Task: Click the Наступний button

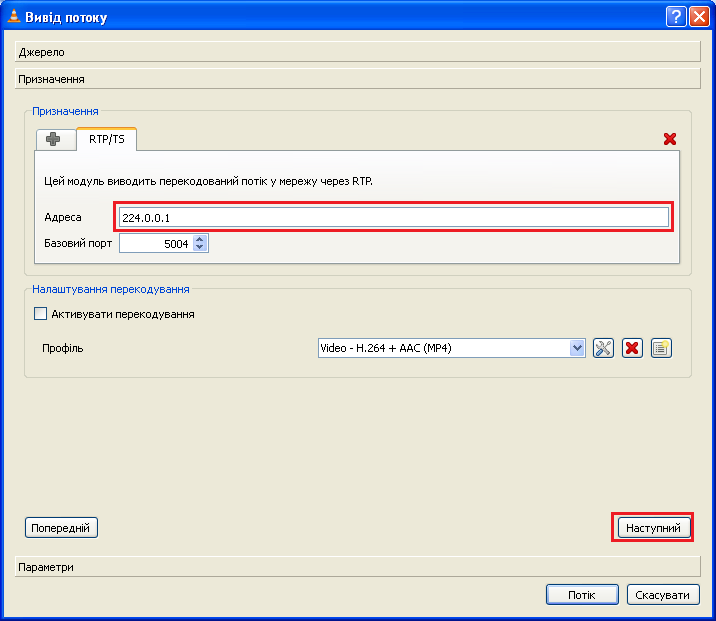Action: click(653, 528)
